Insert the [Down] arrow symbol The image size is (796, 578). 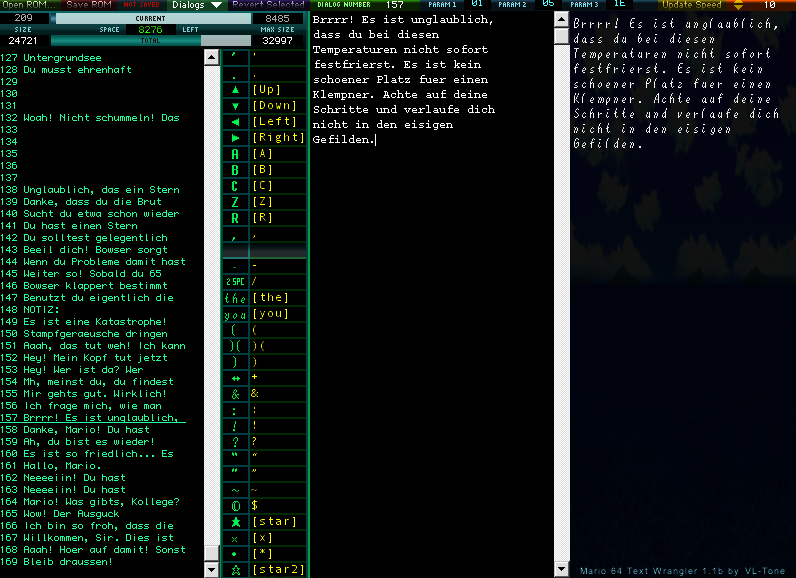coord(235,106)
